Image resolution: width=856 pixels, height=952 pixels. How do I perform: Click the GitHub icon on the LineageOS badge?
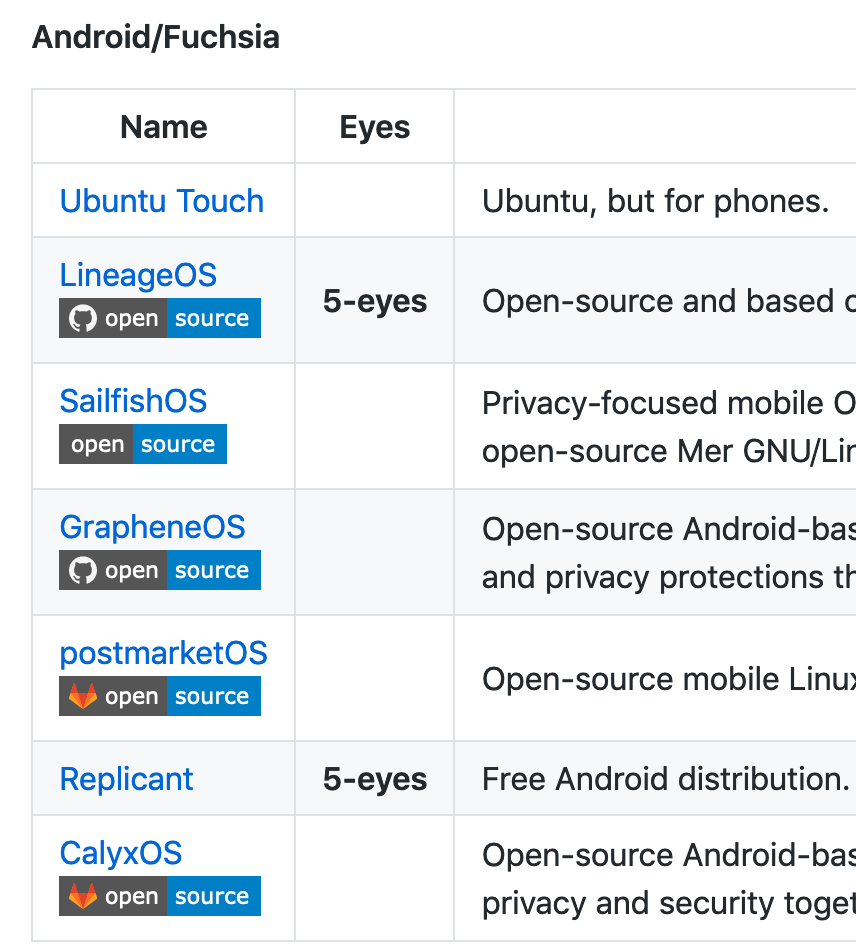pos(83,318)
